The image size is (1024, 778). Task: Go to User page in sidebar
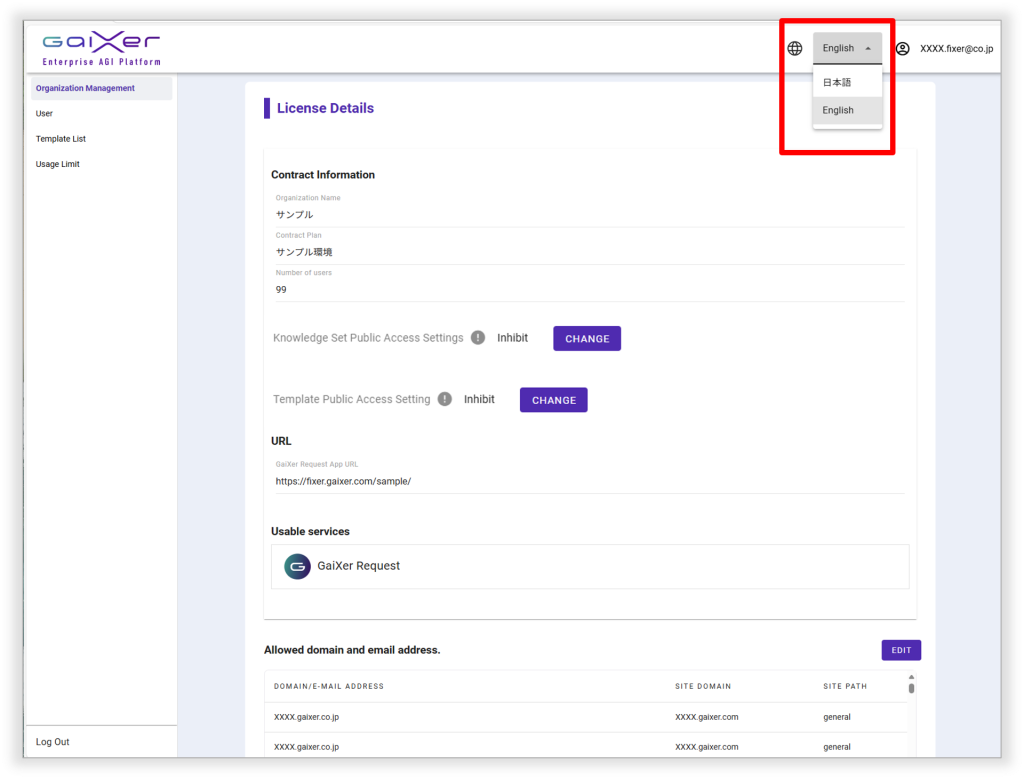coord(45,114)
